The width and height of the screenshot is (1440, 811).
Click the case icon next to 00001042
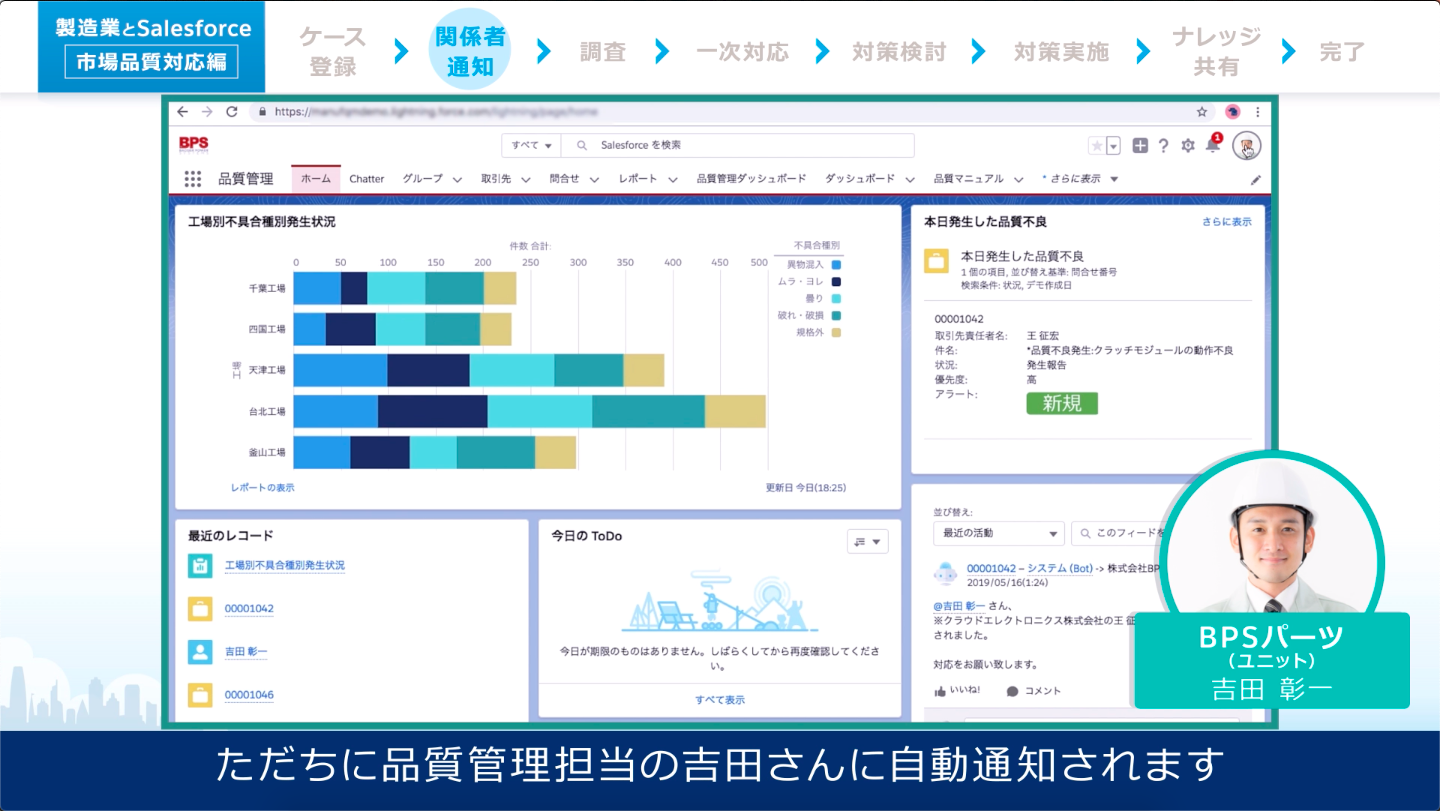tap(200, 609)
